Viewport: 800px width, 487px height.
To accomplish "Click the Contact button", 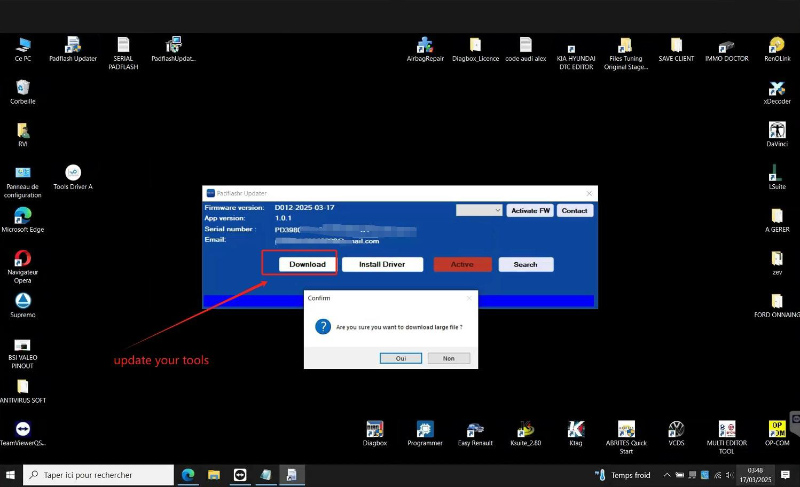I will point(575,211).
